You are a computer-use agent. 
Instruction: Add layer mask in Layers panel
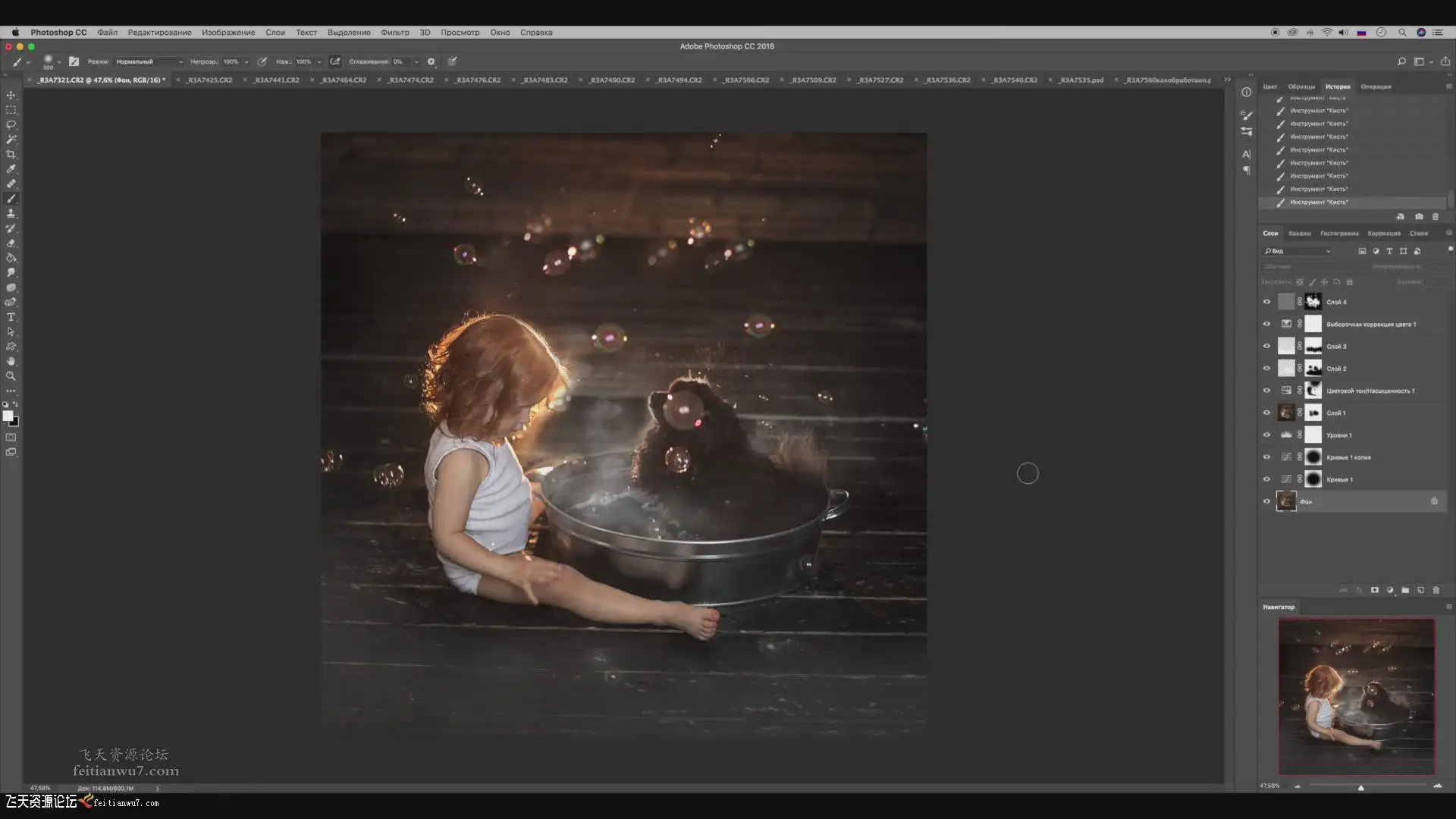pos(1374,590)
